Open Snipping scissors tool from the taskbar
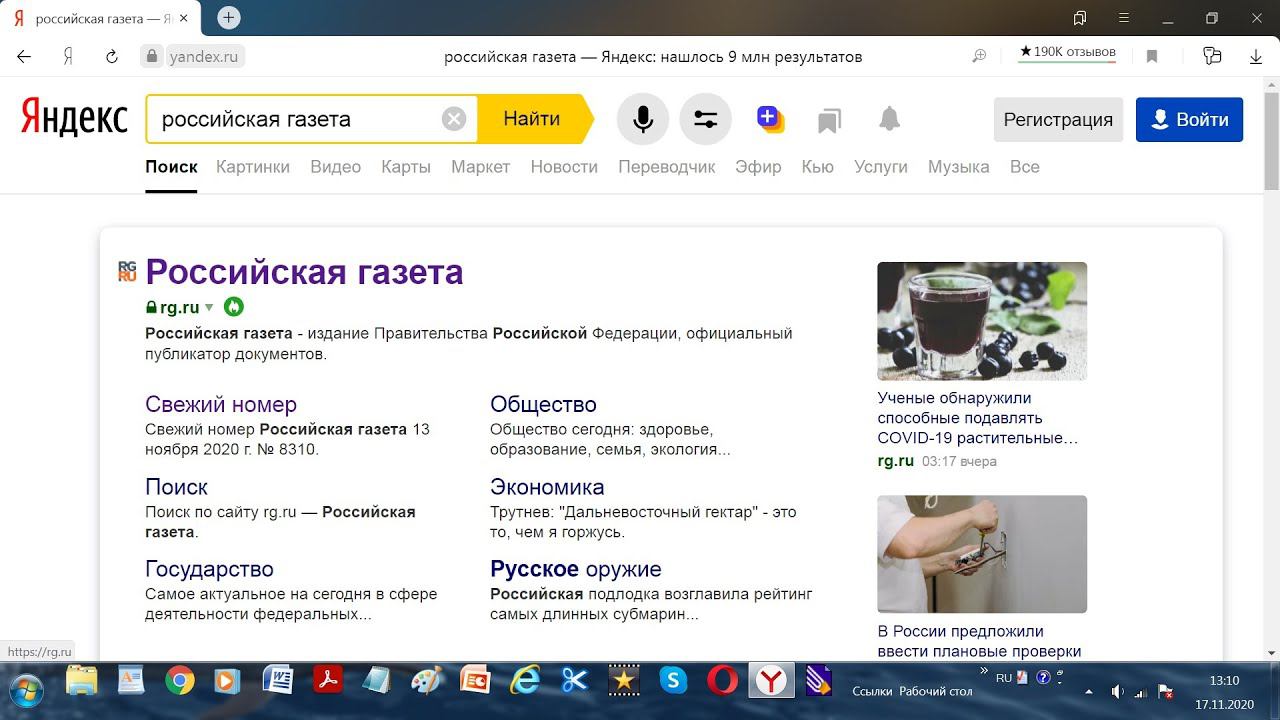Image resolution: width=1280 pixels, height=720 pixels. [x=574, y=681]
